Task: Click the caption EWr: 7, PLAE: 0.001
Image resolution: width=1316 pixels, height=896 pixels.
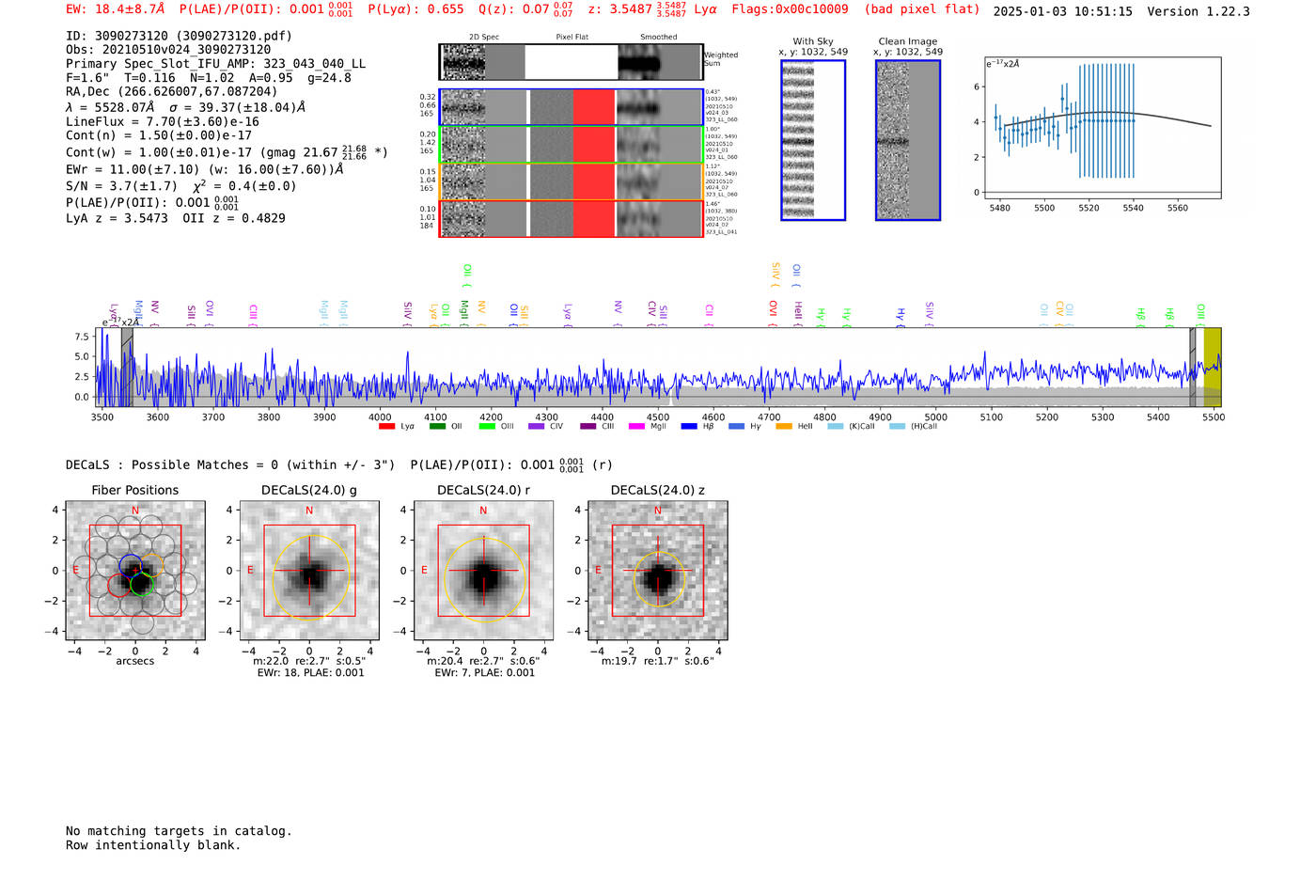Action: [484, 673]
